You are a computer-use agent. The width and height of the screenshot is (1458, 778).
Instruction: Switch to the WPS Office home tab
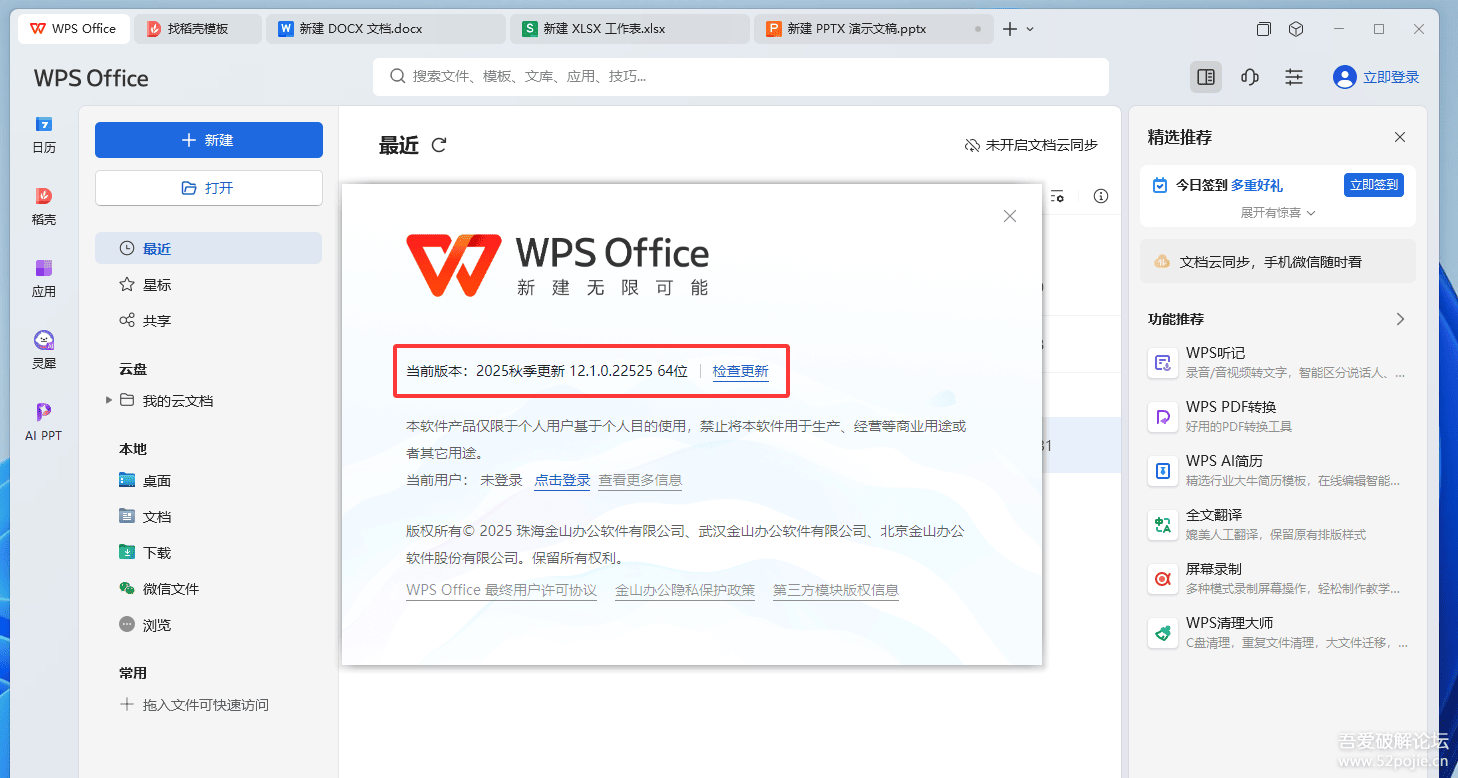click(x=73, y=29)
